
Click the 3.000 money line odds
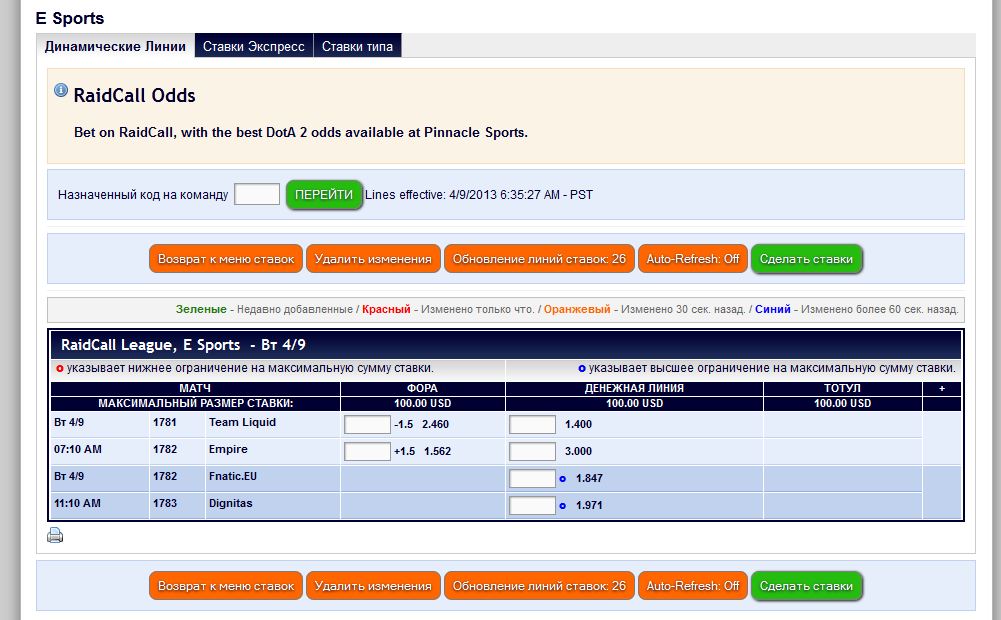[578, 451]
